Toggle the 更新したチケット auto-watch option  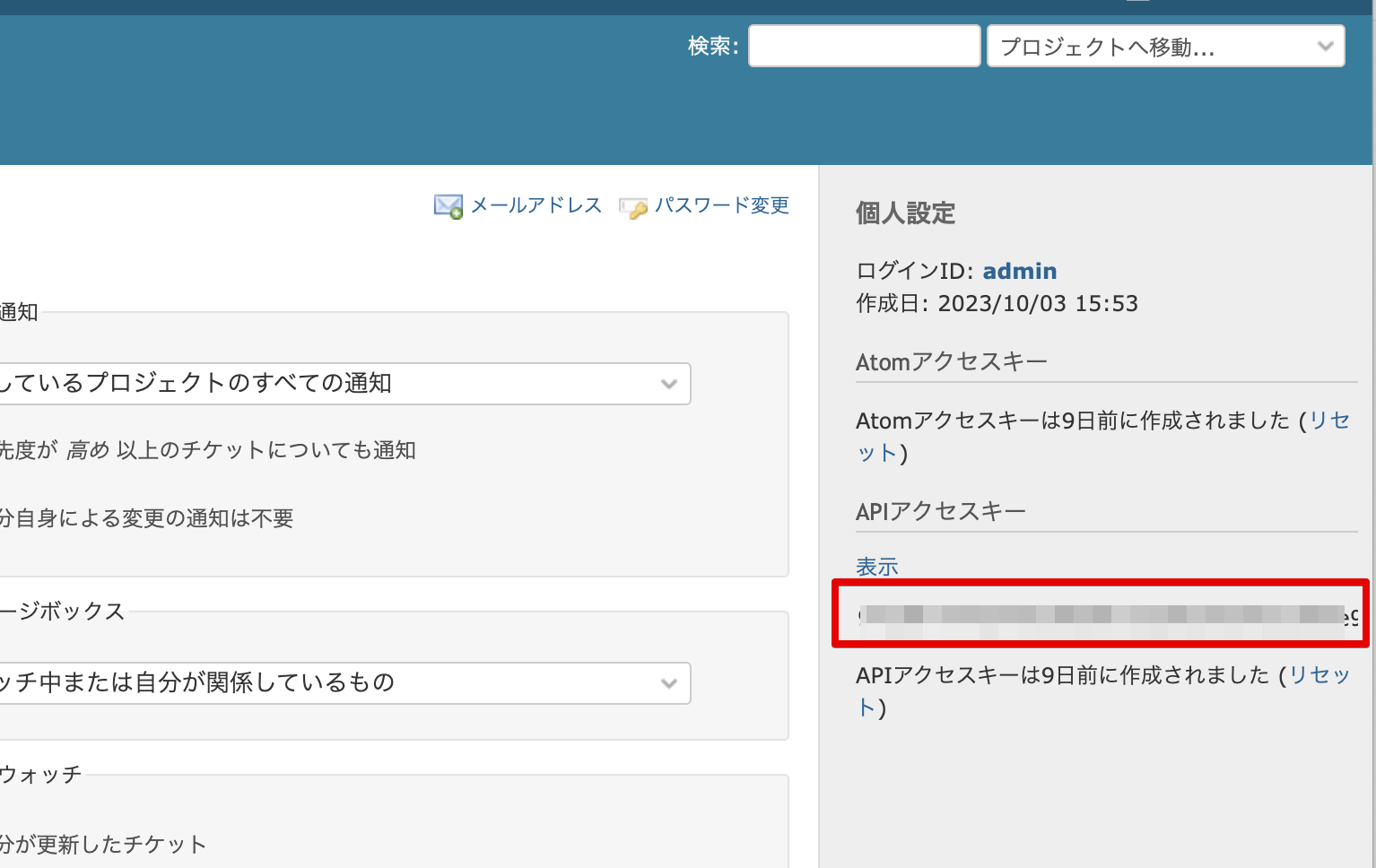tap(102, 844)
